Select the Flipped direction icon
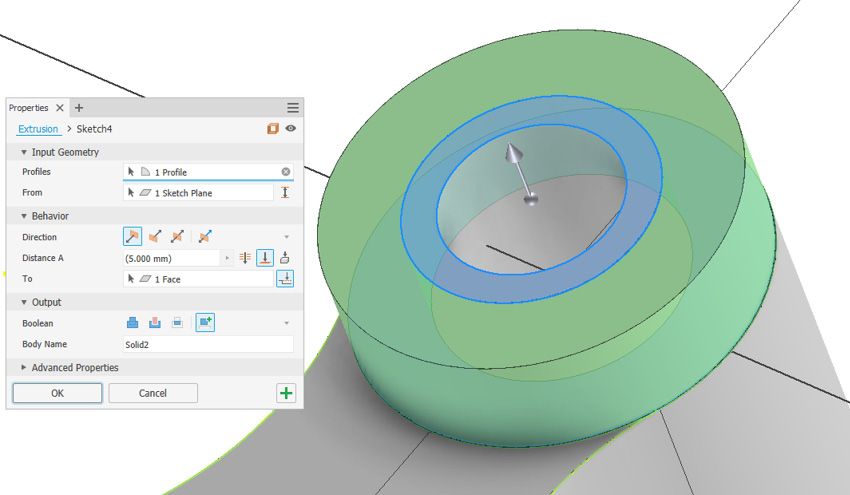 [x=155, y=236]
